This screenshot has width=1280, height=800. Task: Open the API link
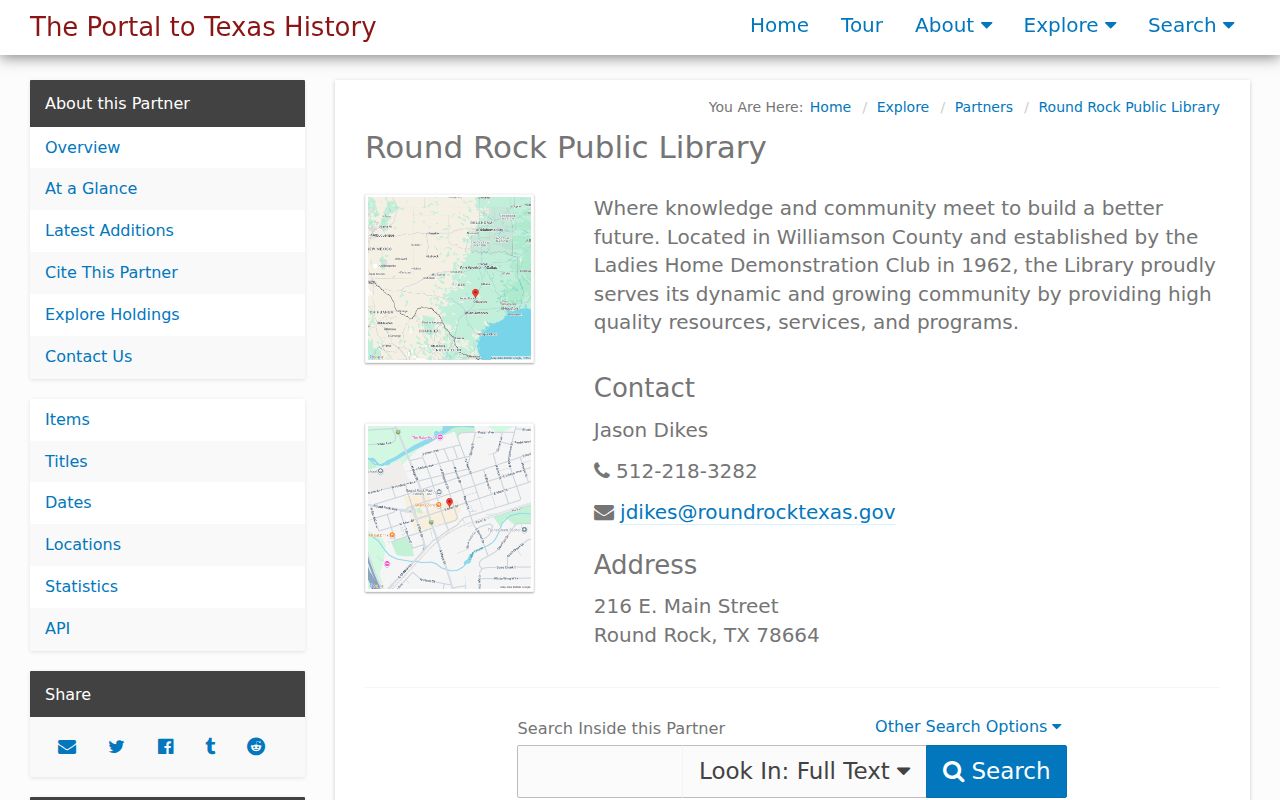coord(167,629)
